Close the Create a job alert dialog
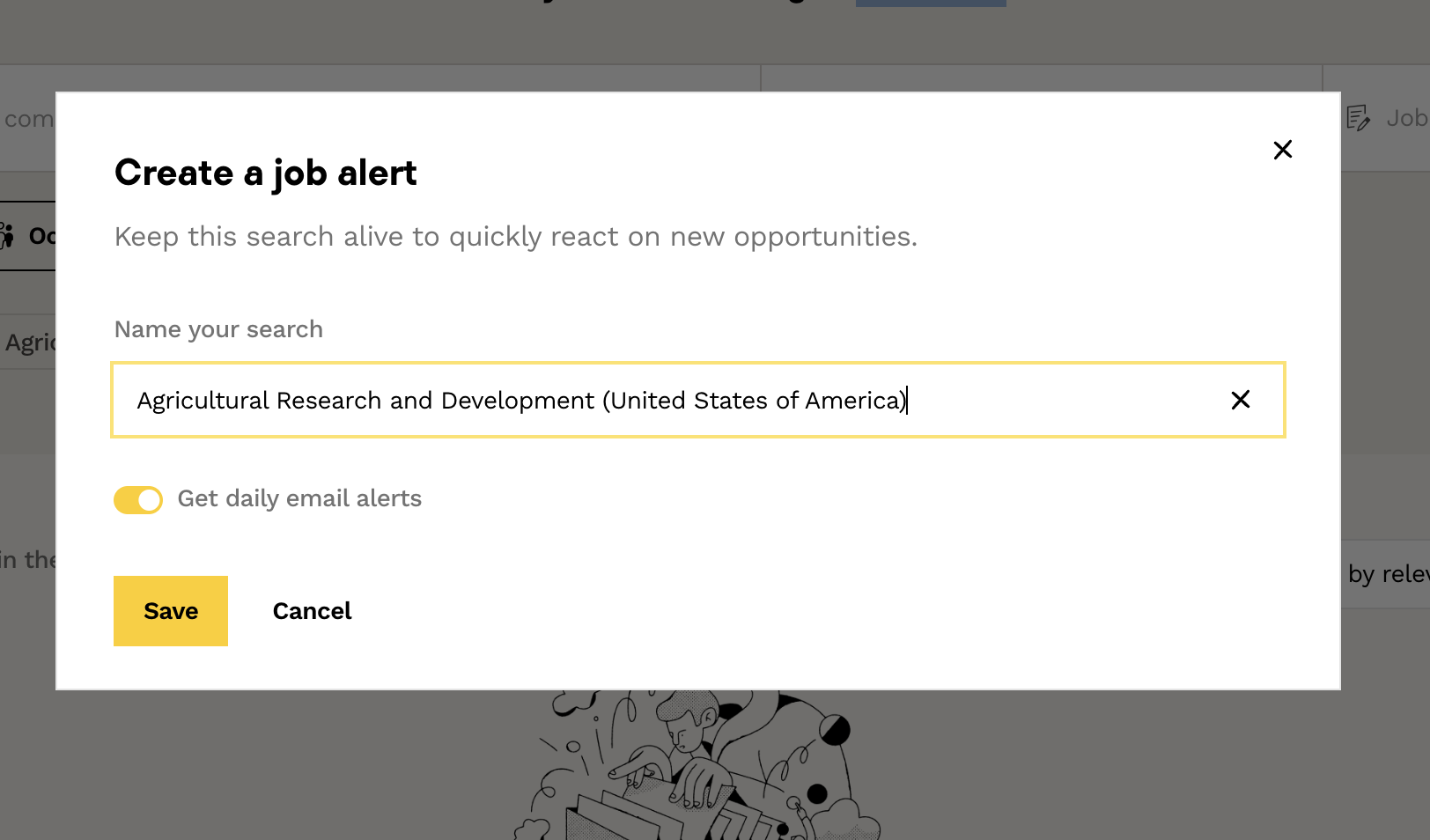The height and width of the screenshot is (840, 1430). 1282,150
